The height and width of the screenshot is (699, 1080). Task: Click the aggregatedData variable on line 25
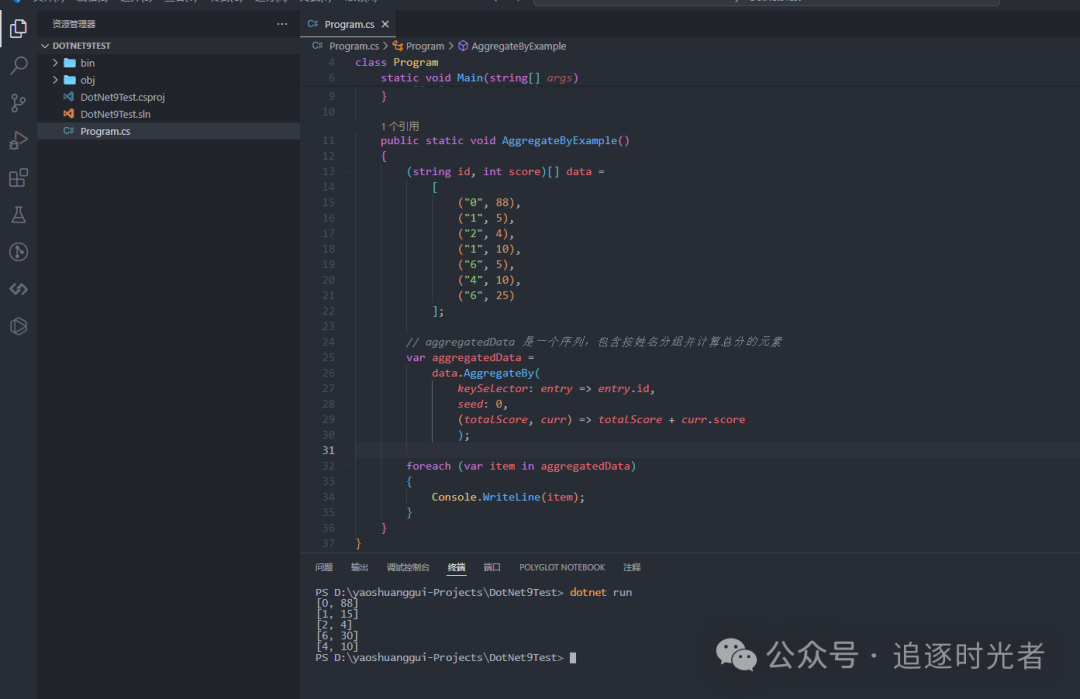pos(477,357)
